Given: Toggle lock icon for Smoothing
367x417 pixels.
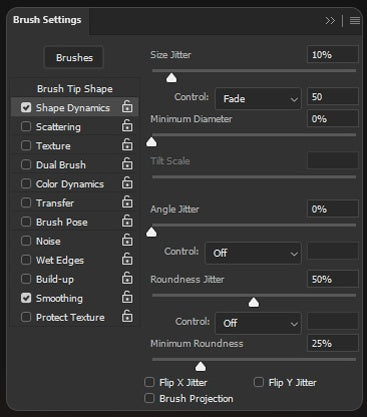Looking at the screenshot, I should (127, 297).
